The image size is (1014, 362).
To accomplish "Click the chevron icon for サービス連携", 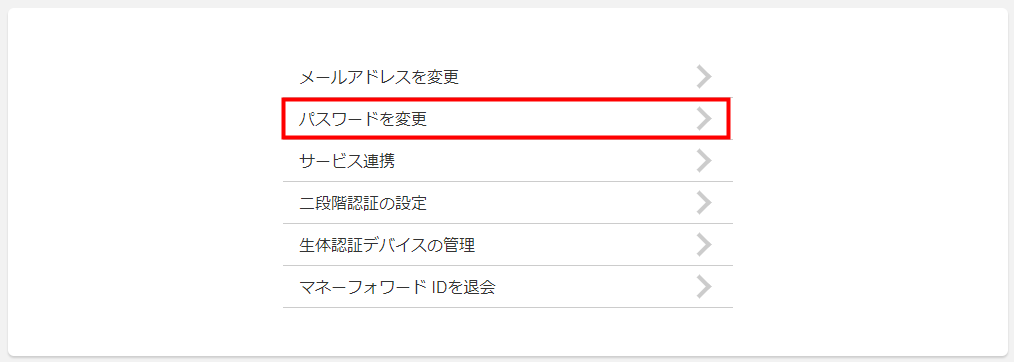I will coord(704,161).
